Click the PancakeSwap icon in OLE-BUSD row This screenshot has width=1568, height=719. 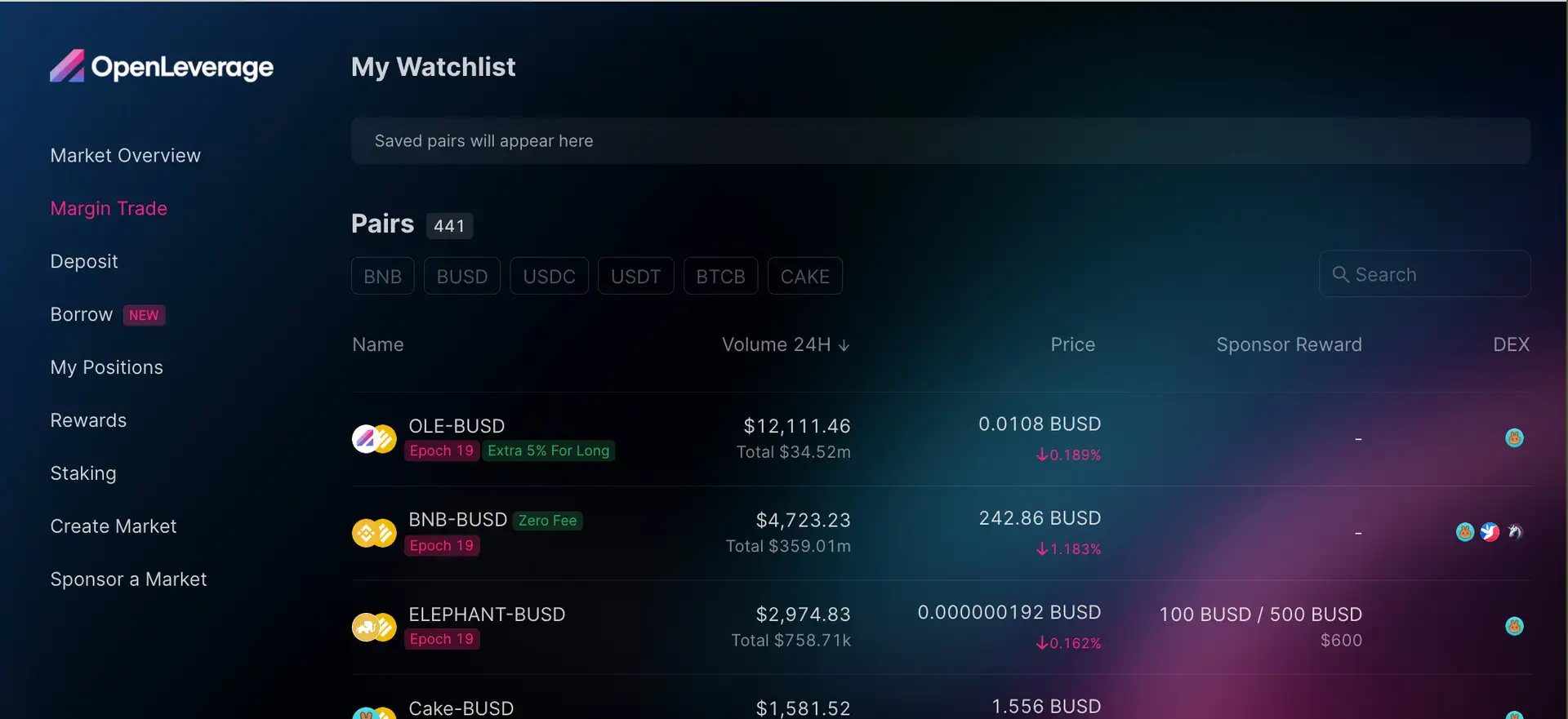pos(1514,438)
